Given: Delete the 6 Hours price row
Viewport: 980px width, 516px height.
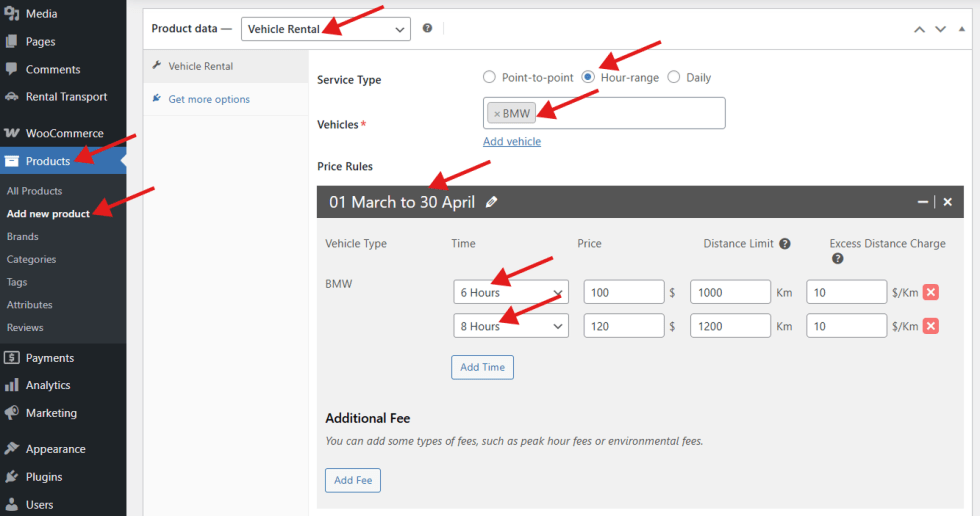Looking at the screenshot, I should click(930, 292).
